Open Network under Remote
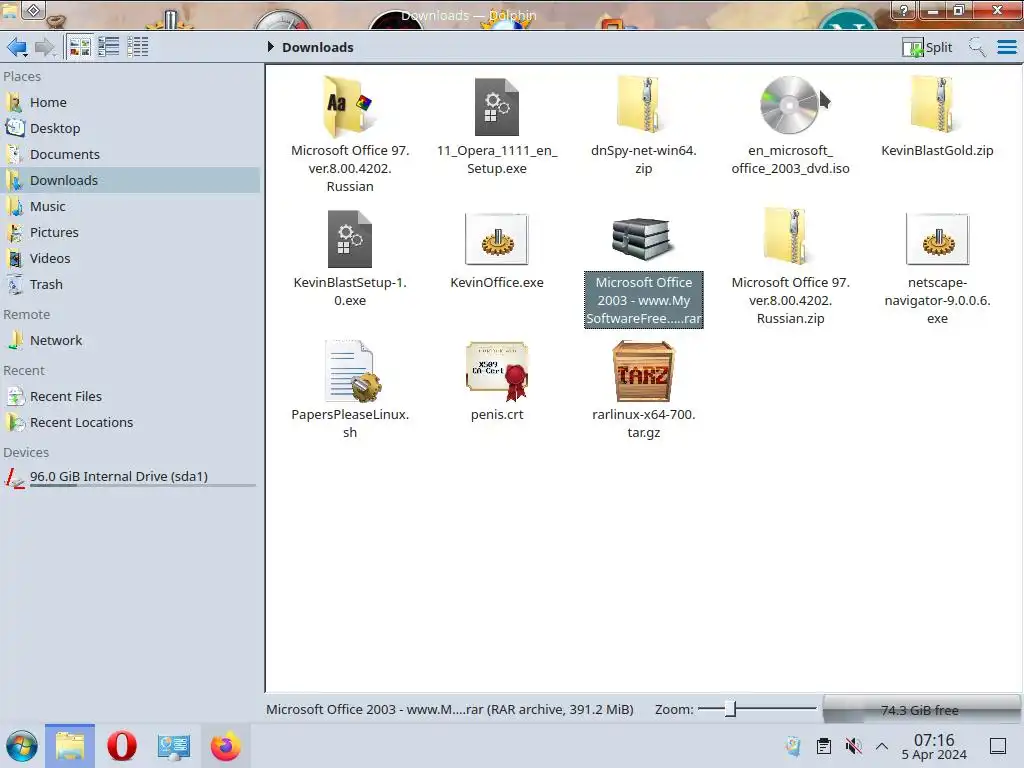 click(x=131, y=341)
